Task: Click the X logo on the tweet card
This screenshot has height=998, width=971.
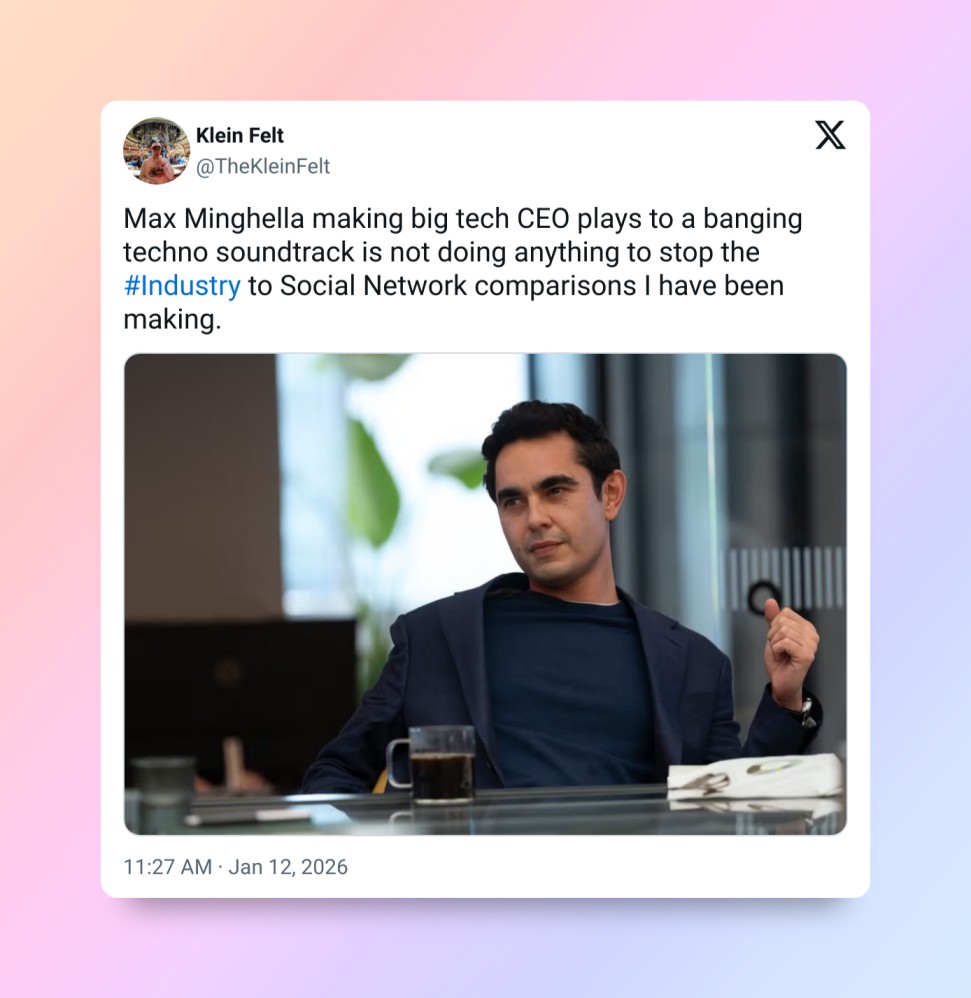Action: pos(830,135)
